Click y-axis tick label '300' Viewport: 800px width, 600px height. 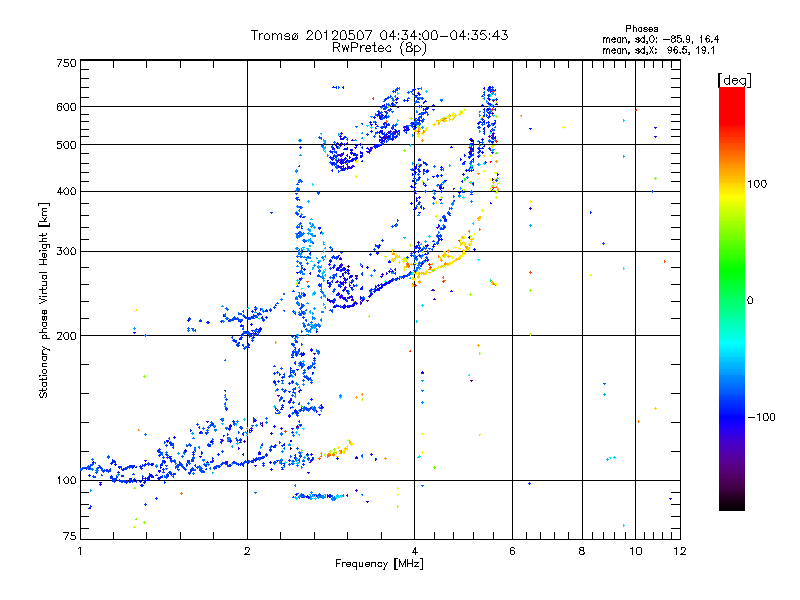tap(67, 251)
